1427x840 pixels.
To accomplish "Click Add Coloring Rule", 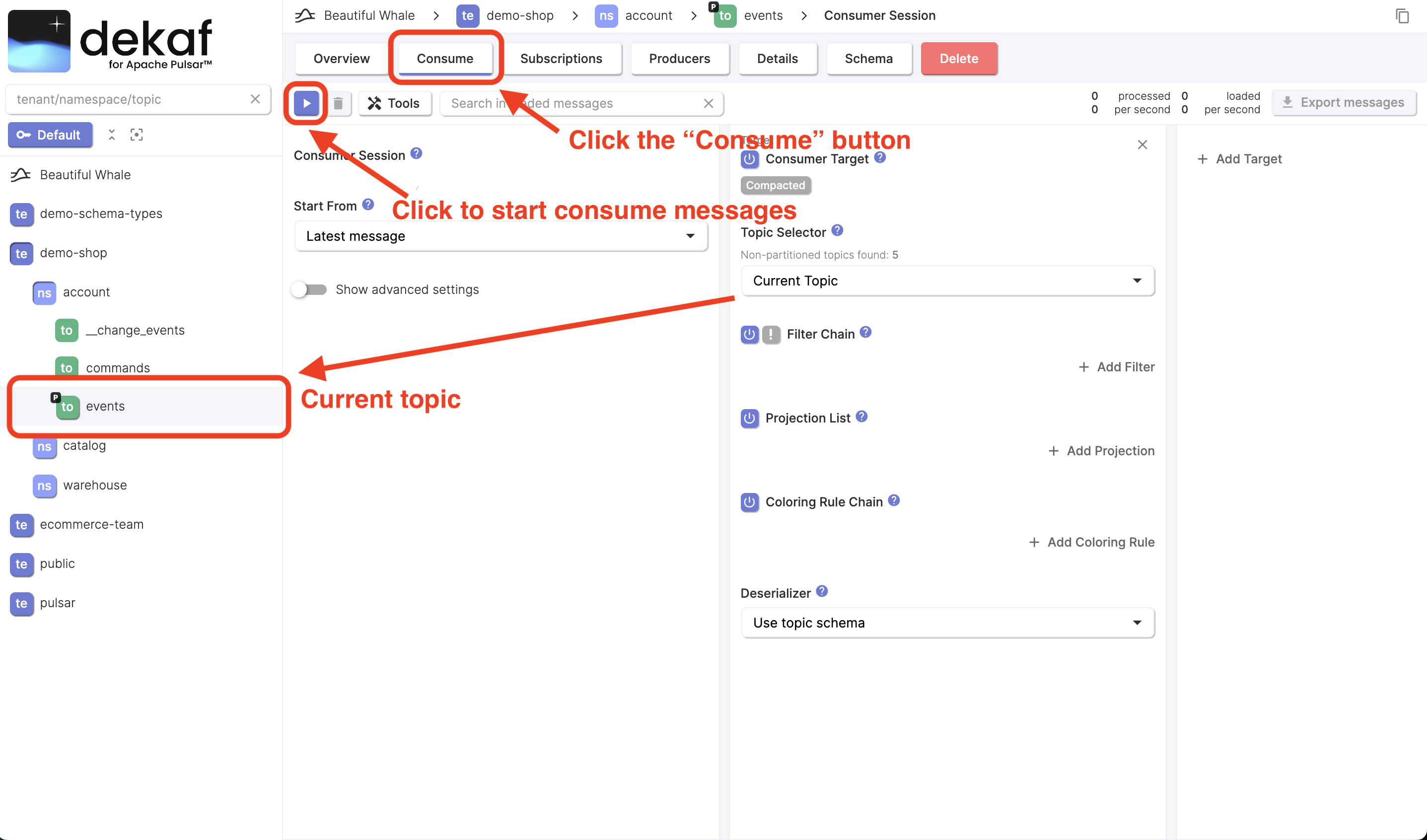I will pos(1091,542).
